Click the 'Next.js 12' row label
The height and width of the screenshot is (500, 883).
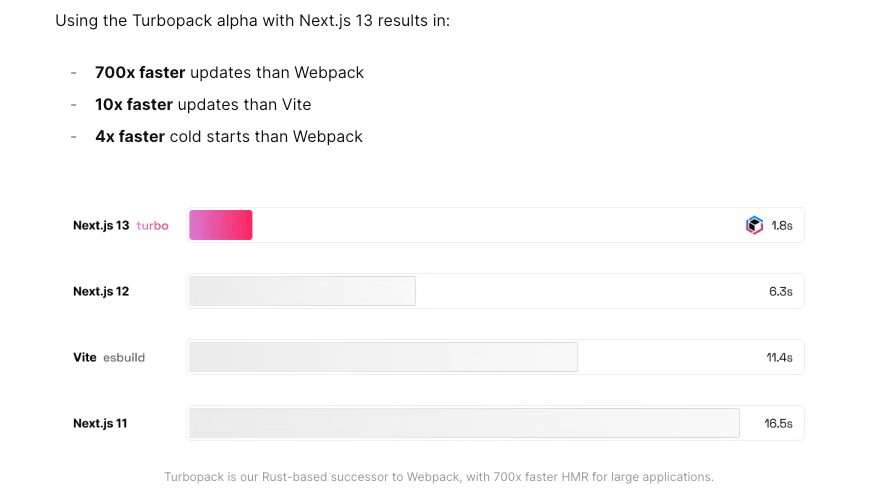coord(101,292)
